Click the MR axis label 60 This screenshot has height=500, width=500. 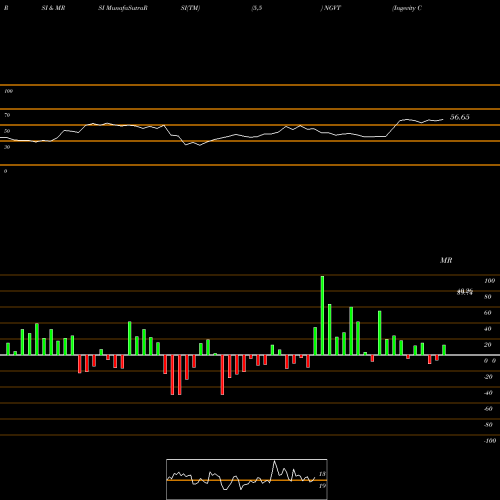point(488,313)
